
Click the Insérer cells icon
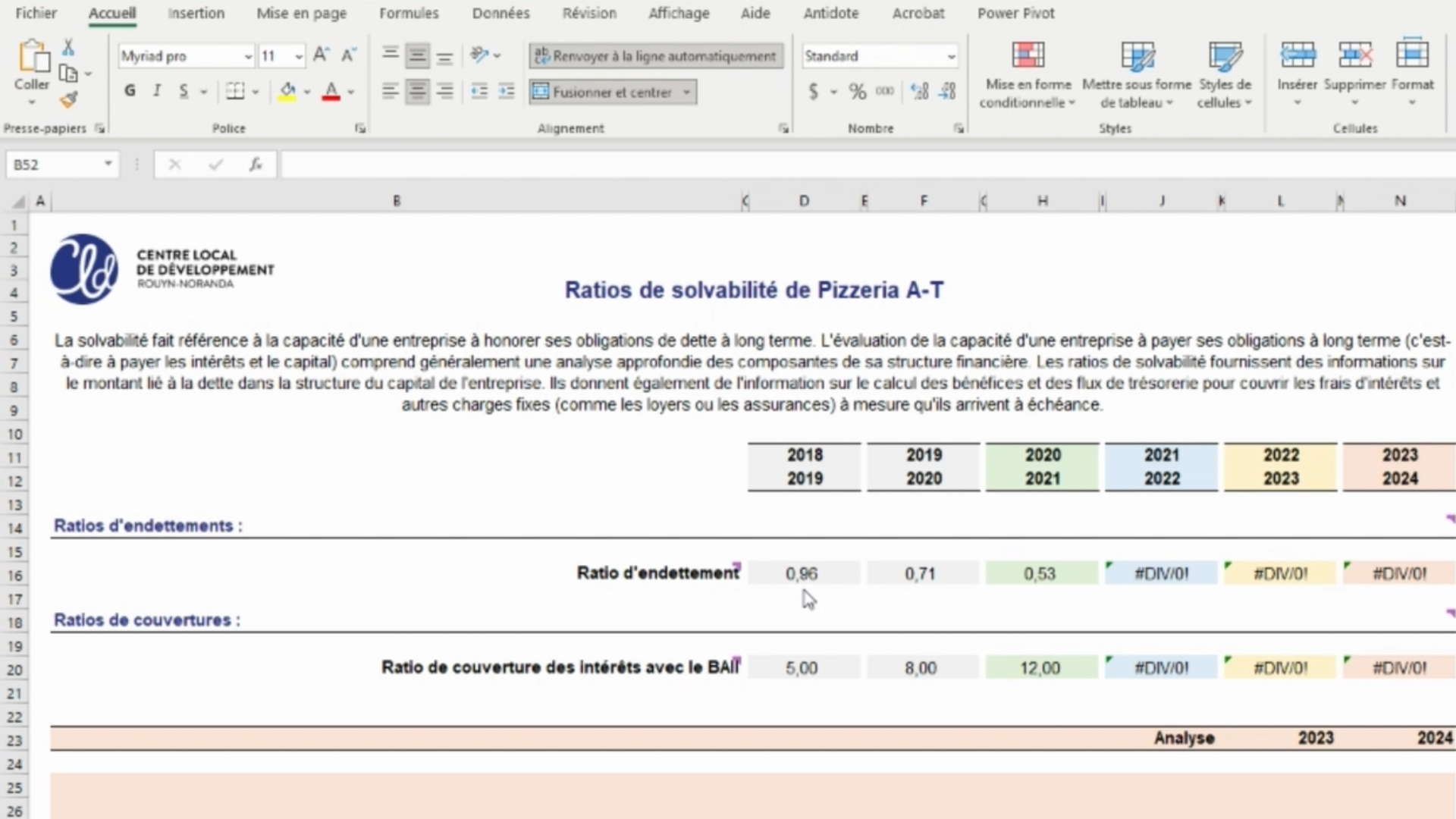pyautogui.click(x=1298, y=55)
